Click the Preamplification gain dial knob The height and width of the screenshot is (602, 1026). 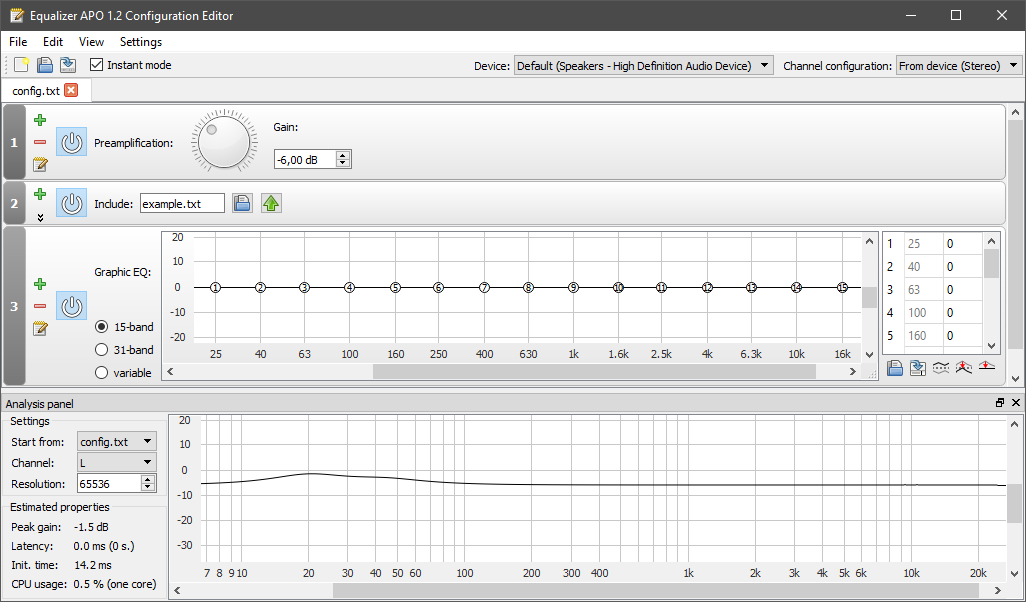(224, 142)
